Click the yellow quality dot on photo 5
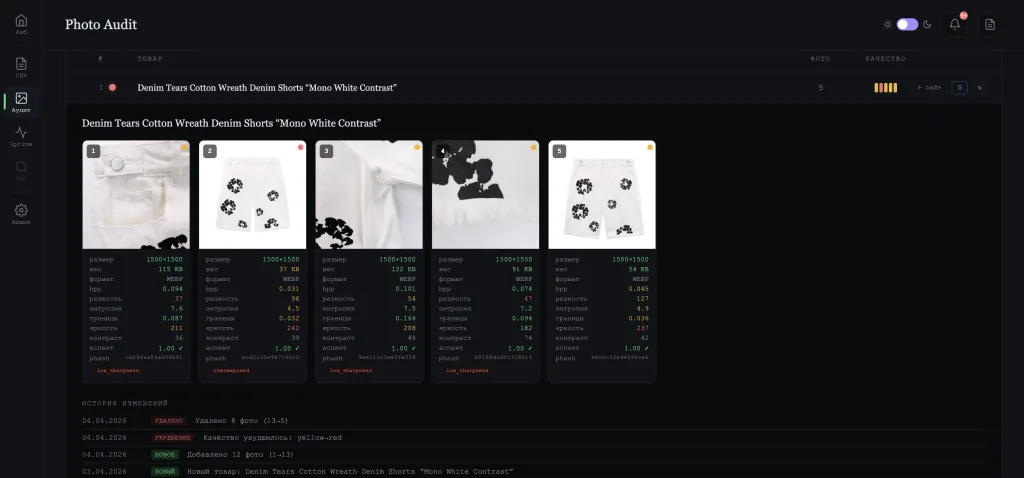The width and height of the screenshot is (1024, 478). (650, 148)
